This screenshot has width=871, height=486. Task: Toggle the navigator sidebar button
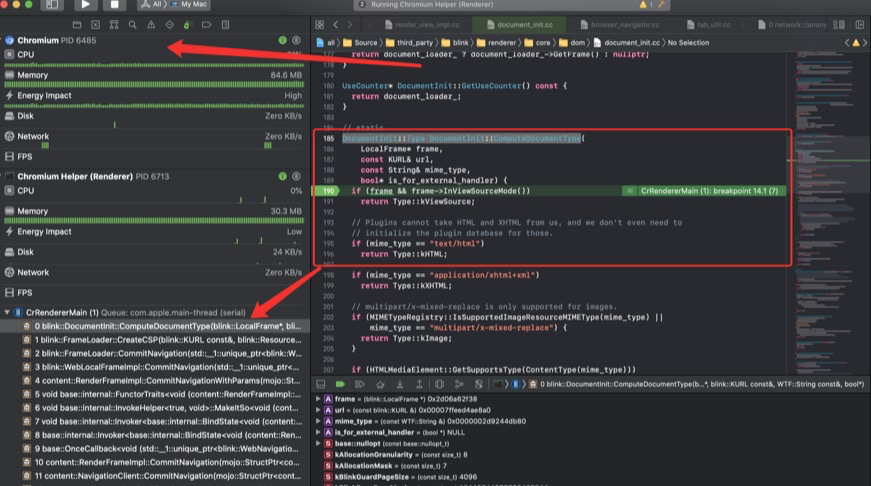pos(52,4)
